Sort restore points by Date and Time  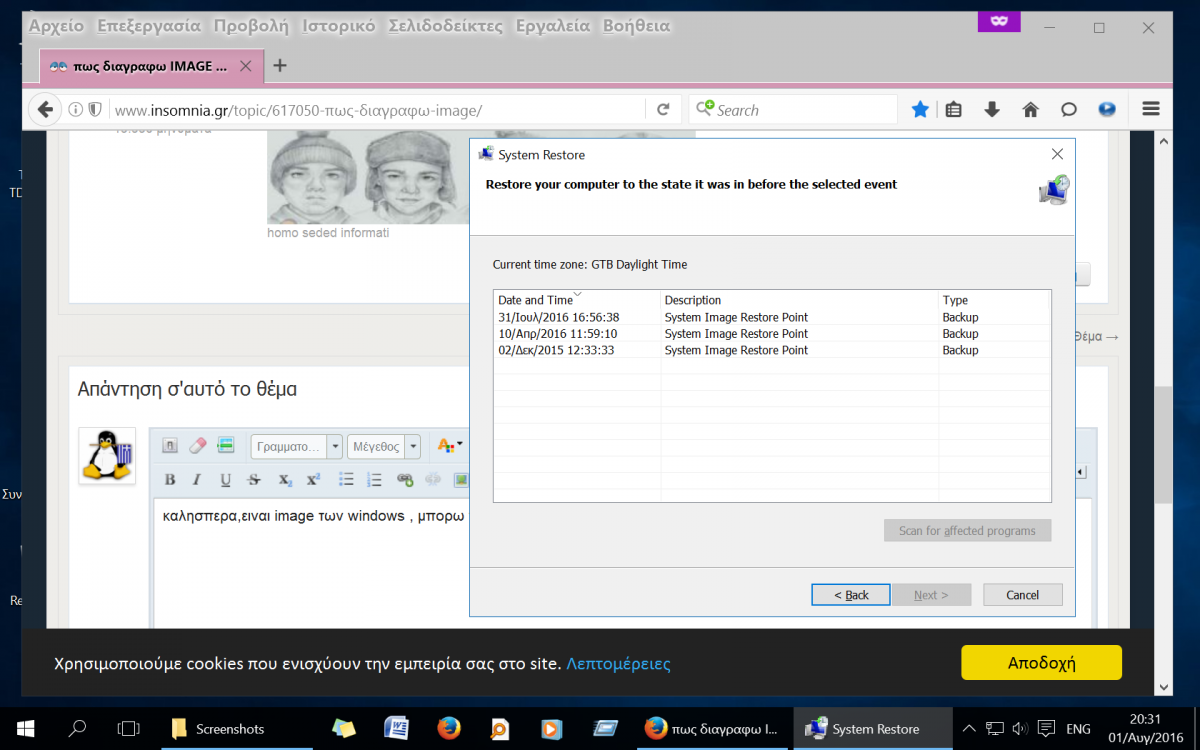pyautogui.click(x=535, y=300)
